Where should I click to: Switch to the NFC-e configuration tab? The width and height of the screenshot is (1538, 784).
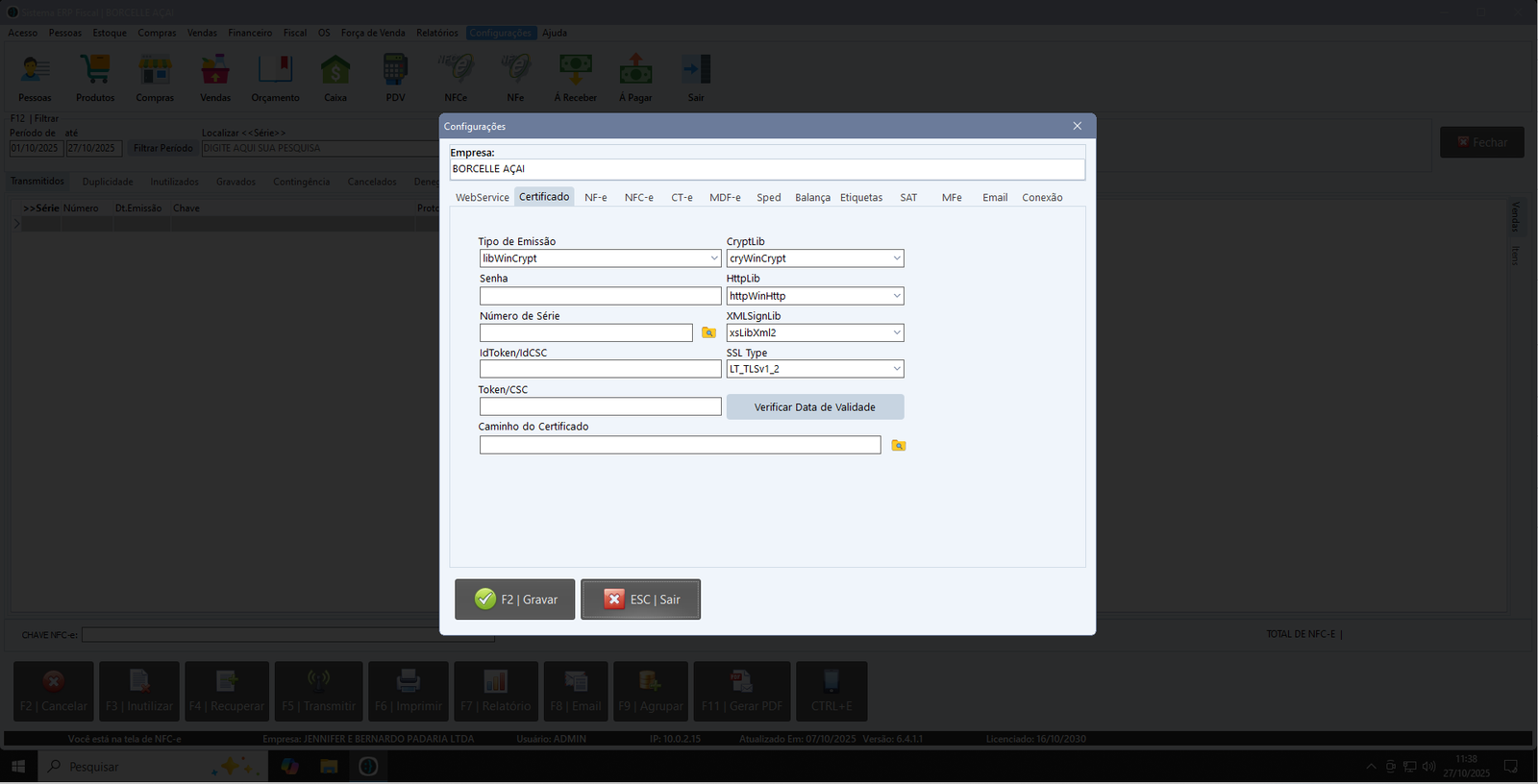pyautogui.click(x=638, y=197)
